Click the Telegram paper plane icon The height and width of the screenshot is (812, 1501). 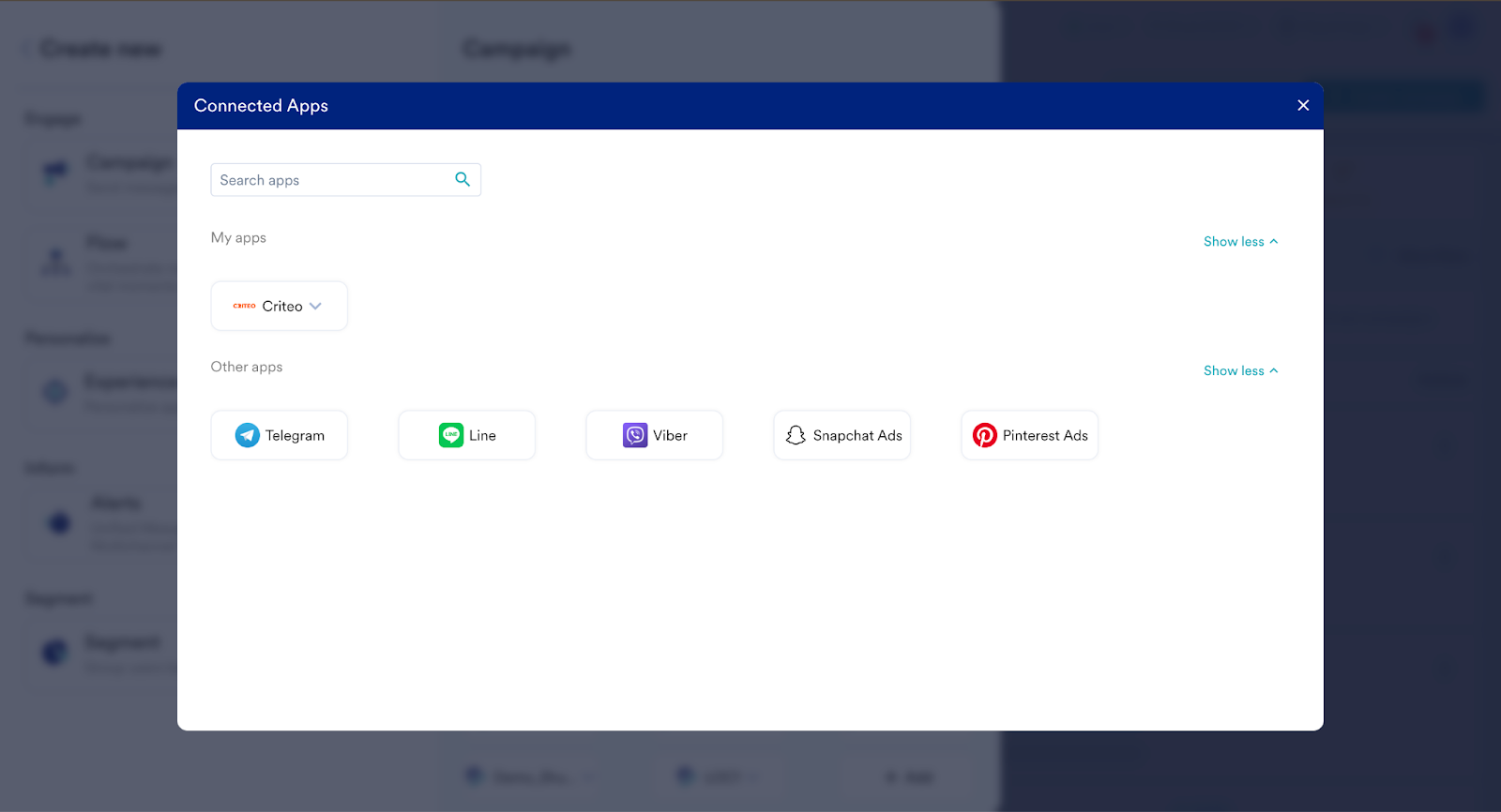coord(248,435)
